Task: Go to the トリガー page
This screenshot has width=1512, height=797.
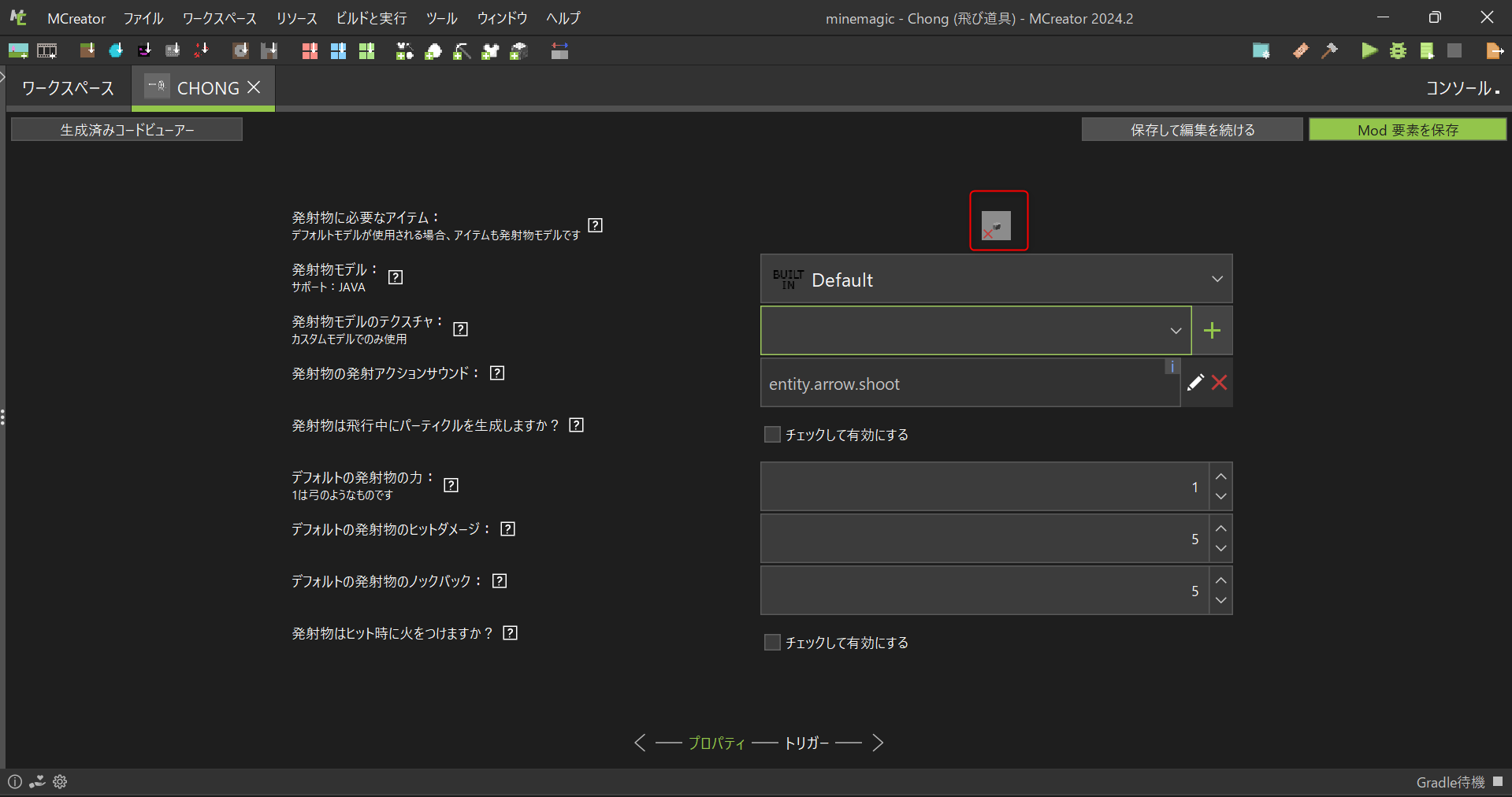Action: [807, 743]
